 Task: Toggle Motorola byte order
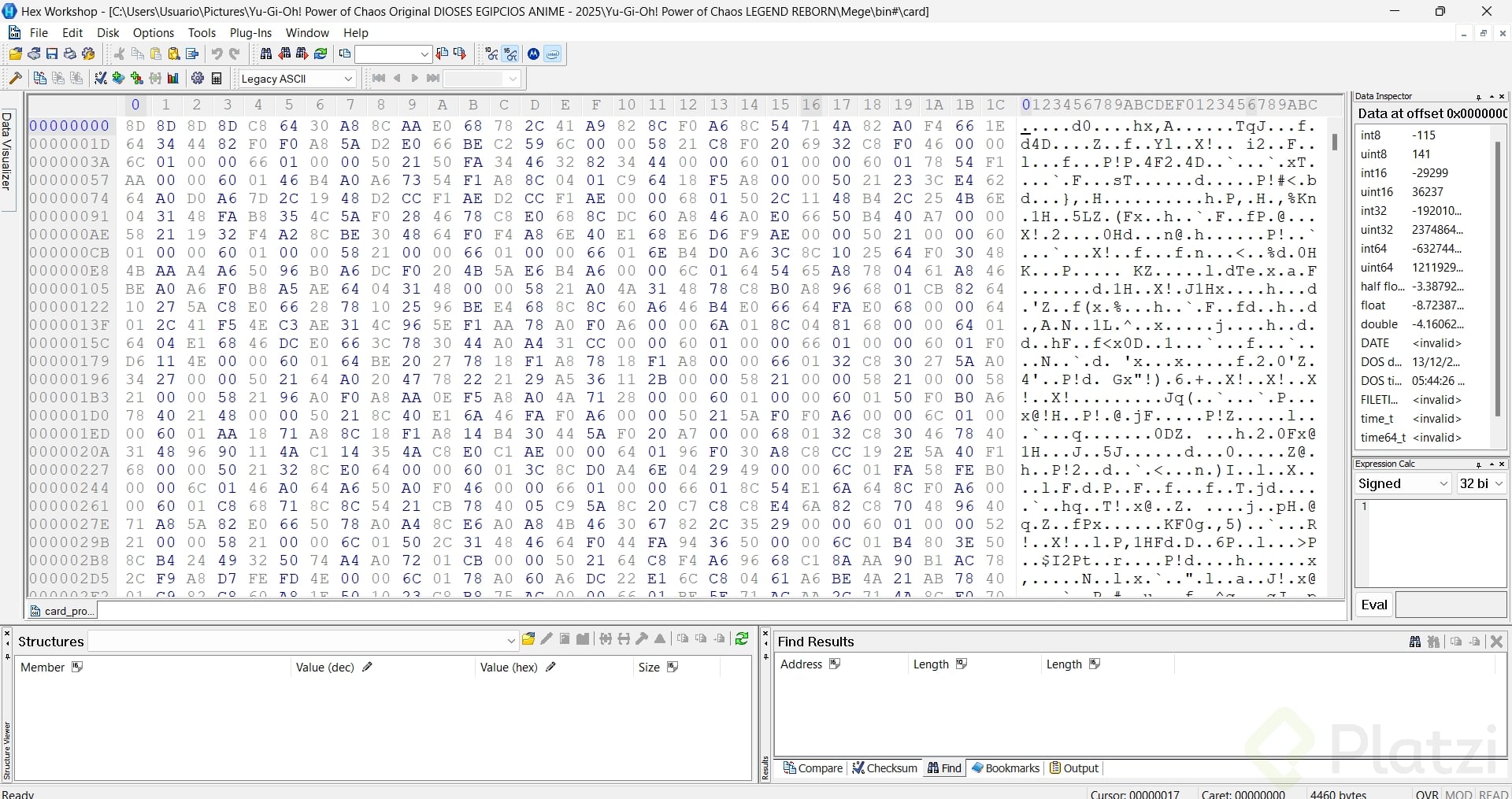point(534,54)
